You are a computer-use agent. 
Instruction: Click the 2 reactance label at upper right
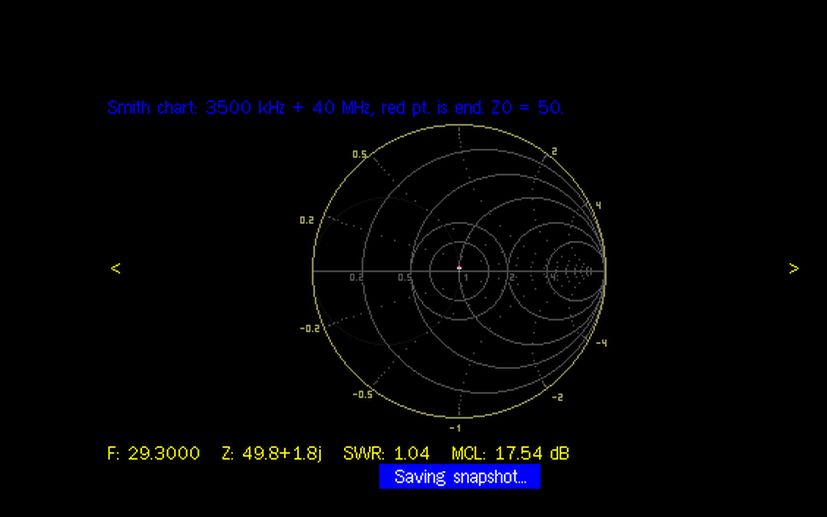click(x=555, y=152)
